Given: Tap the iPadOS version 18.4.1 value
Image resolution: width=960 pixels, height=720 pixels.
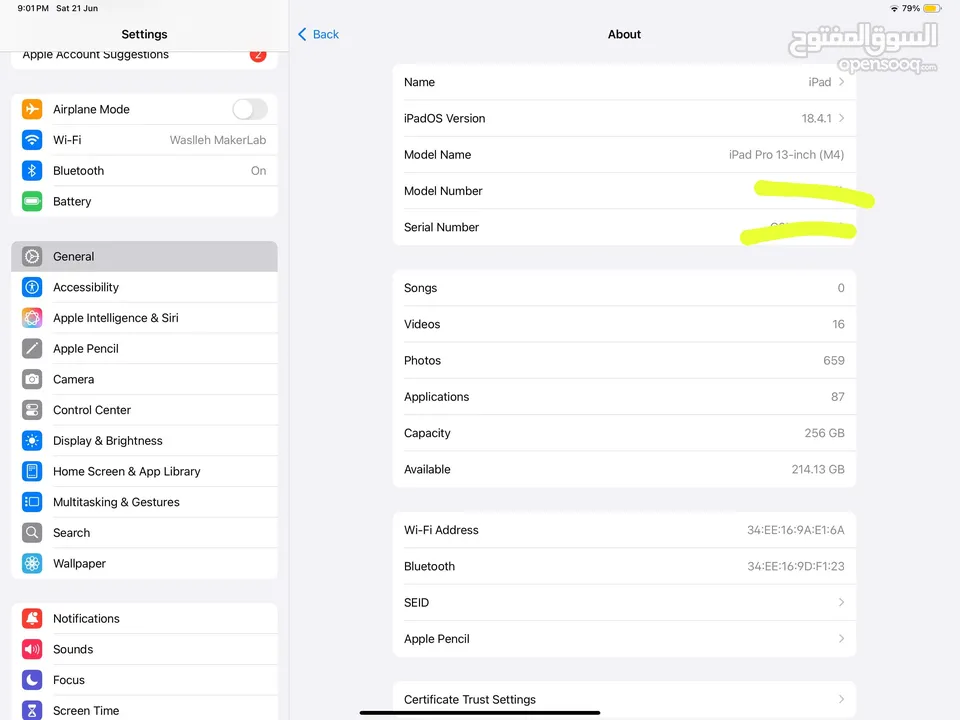Looking at the screenshot, I should pyautogui.click(x=816, y=118).
